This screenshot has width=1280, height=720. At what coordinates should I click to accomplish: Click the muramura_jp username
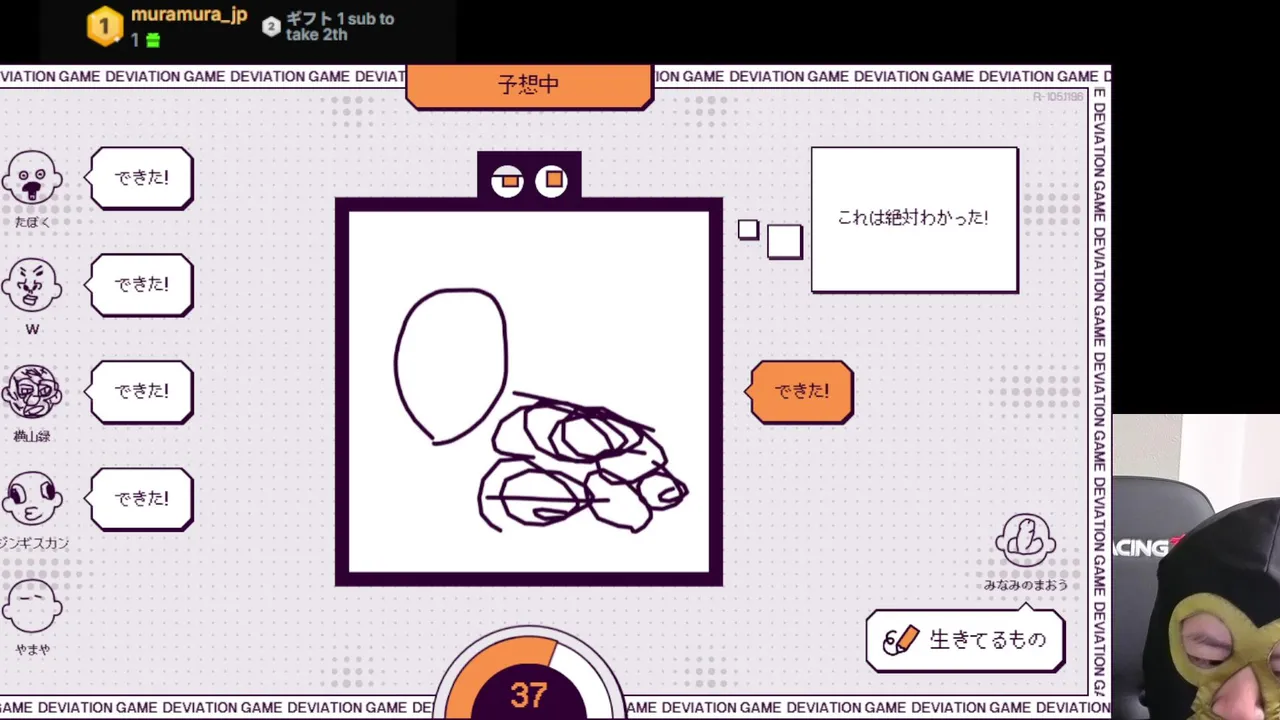[x=189, y=15]
